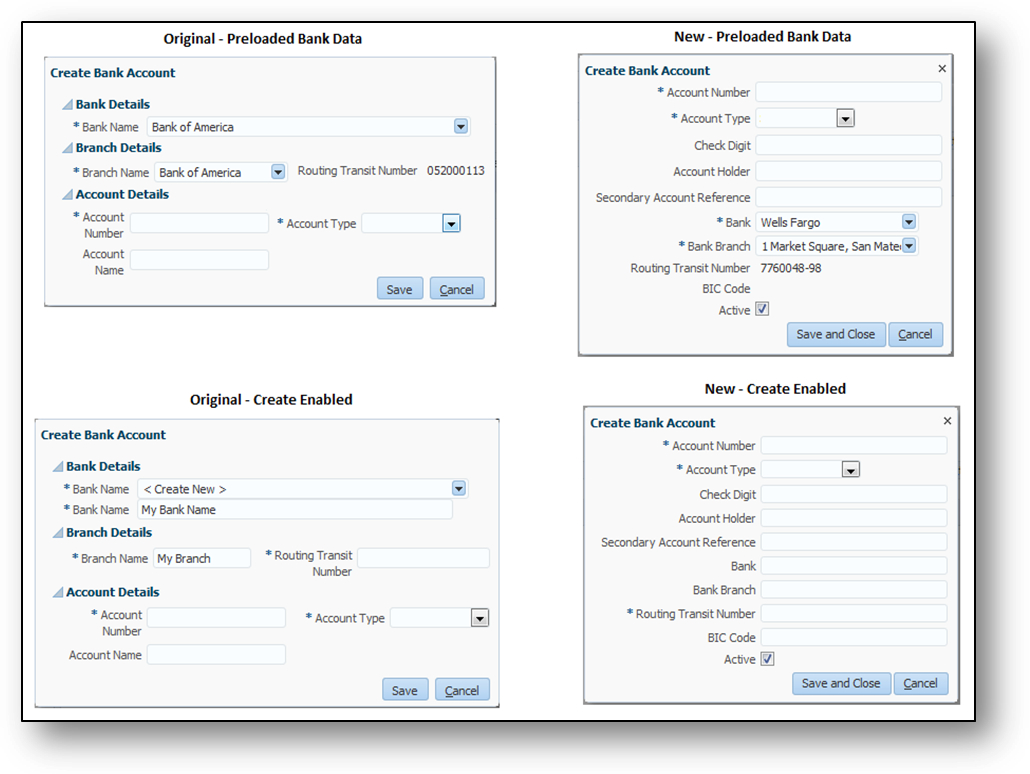Toggle Active checkbox in New Create Enabled dialog
The image size is (1030, 774).
767,659
